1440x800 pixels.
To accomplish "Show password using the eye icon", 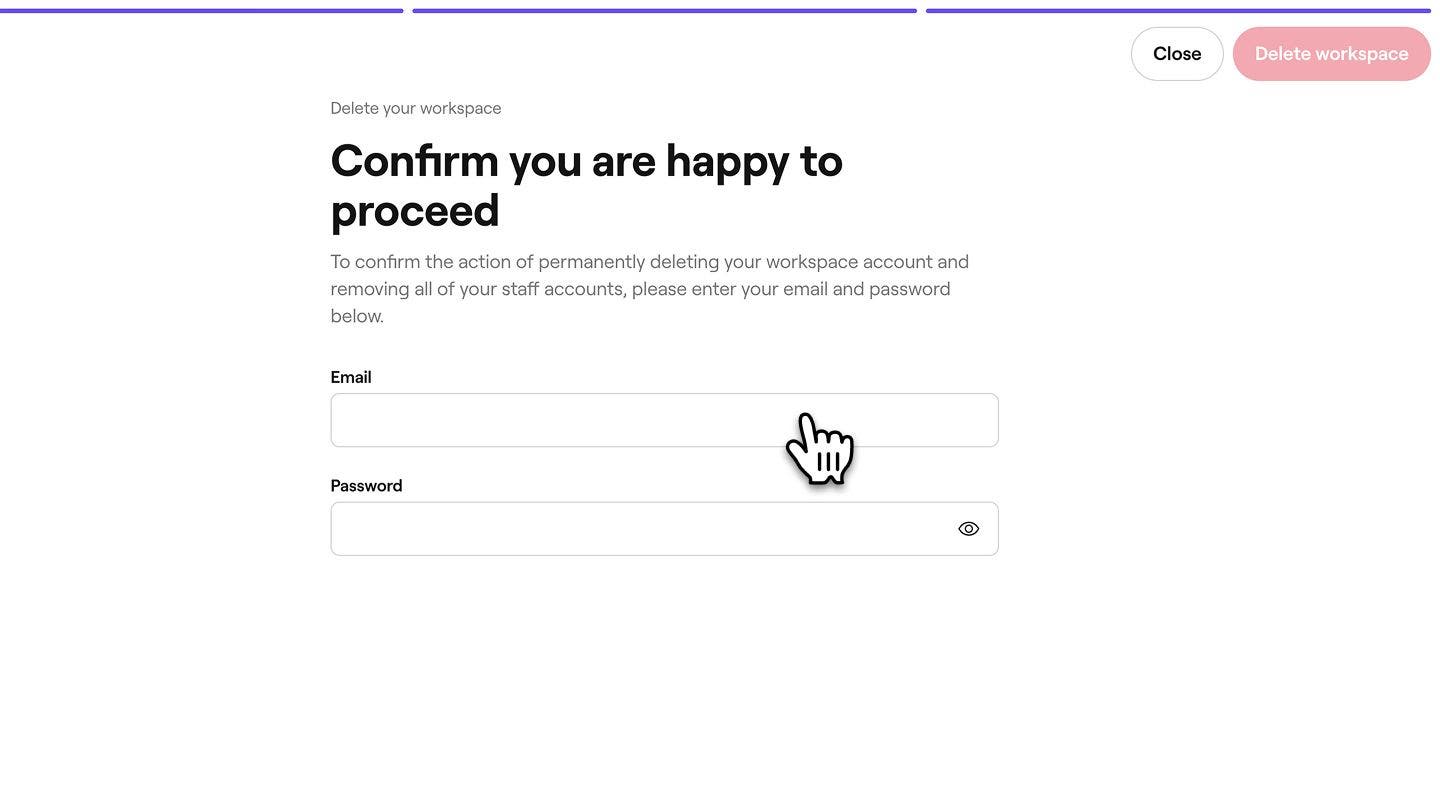I will [968, 529].
